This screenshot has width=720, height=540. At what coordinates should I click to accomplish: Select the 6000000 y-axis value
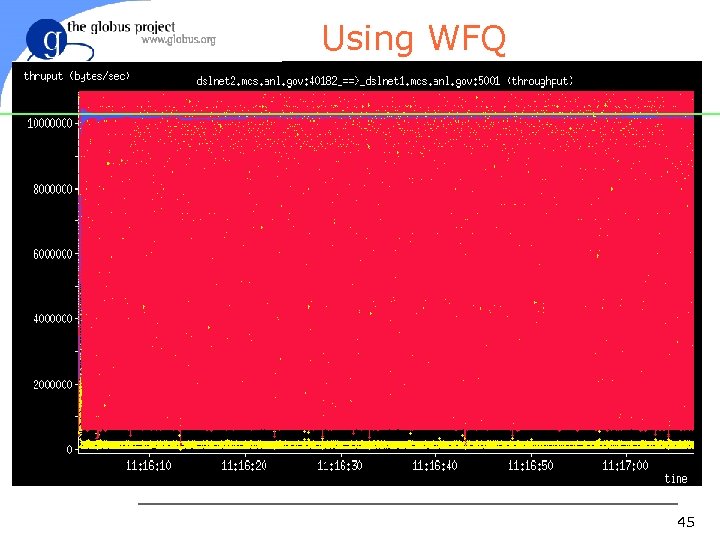[52, 254]
